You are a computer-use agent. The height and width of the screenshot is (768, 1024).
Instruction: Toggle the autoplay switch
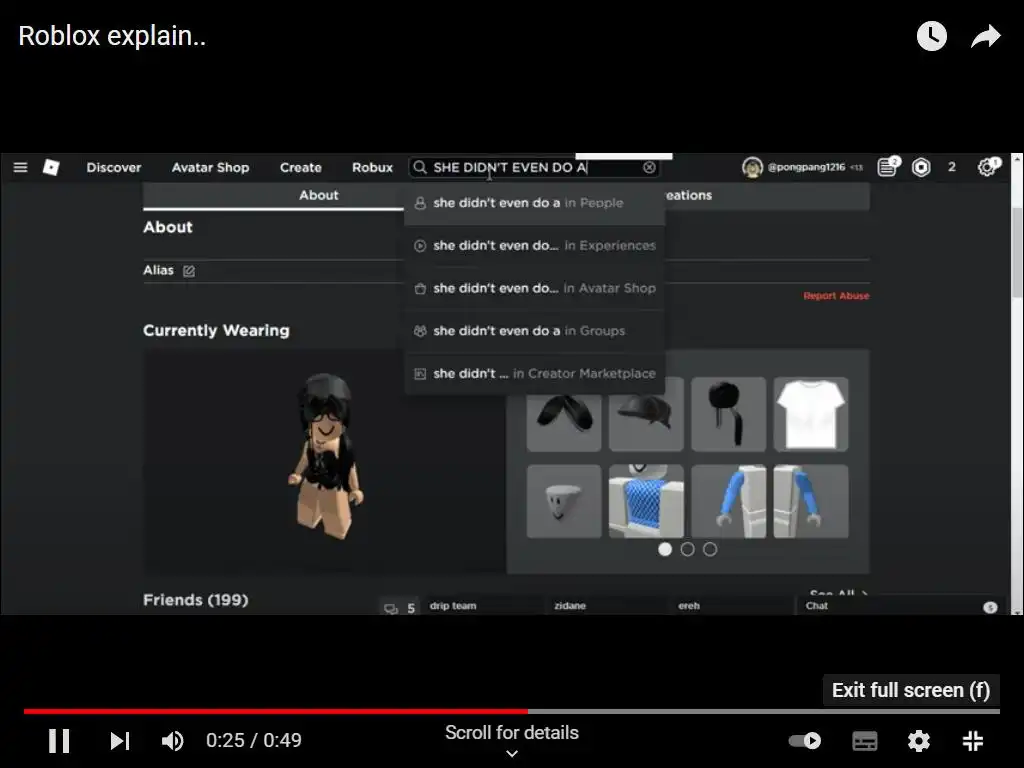tap(805, 741)
